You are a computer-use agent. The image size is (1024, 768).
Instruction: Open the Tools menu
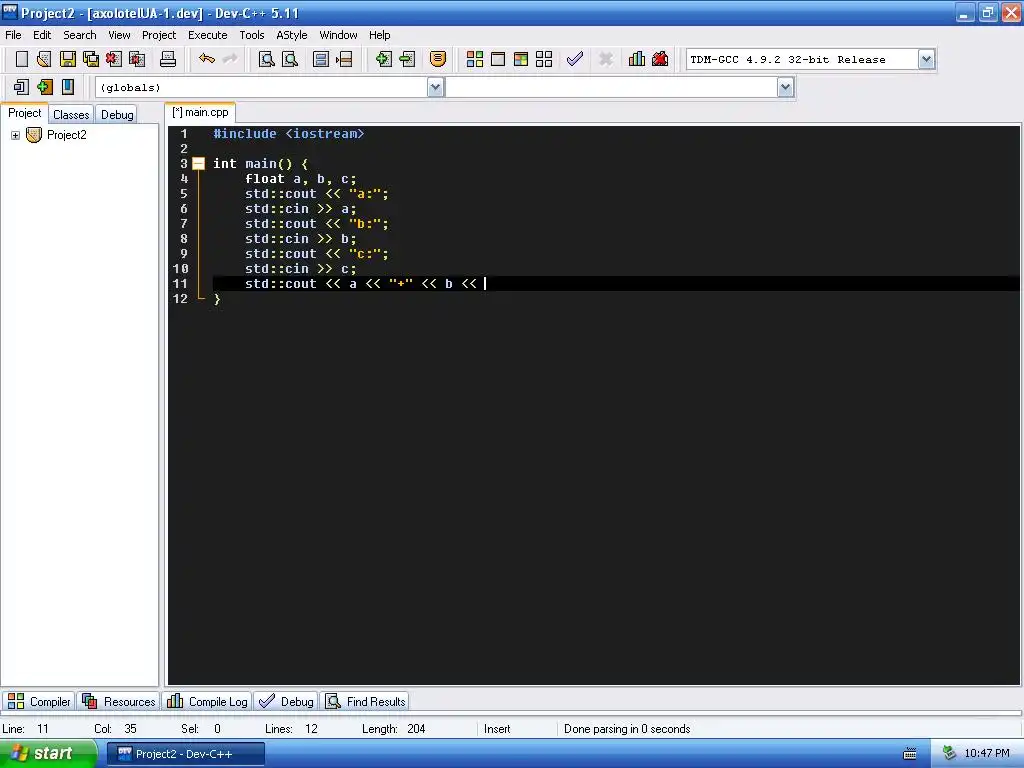(x=251, y=35)
